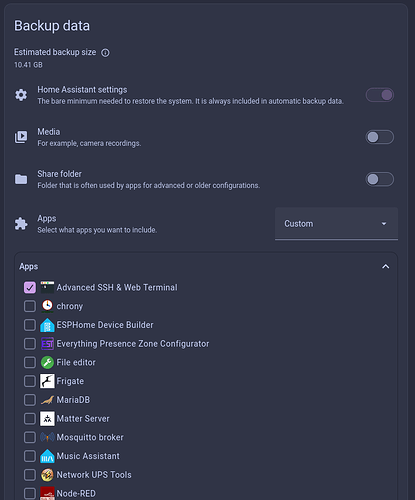
Task: Check the Node-RED checkbox
Action: coord(30,493)
